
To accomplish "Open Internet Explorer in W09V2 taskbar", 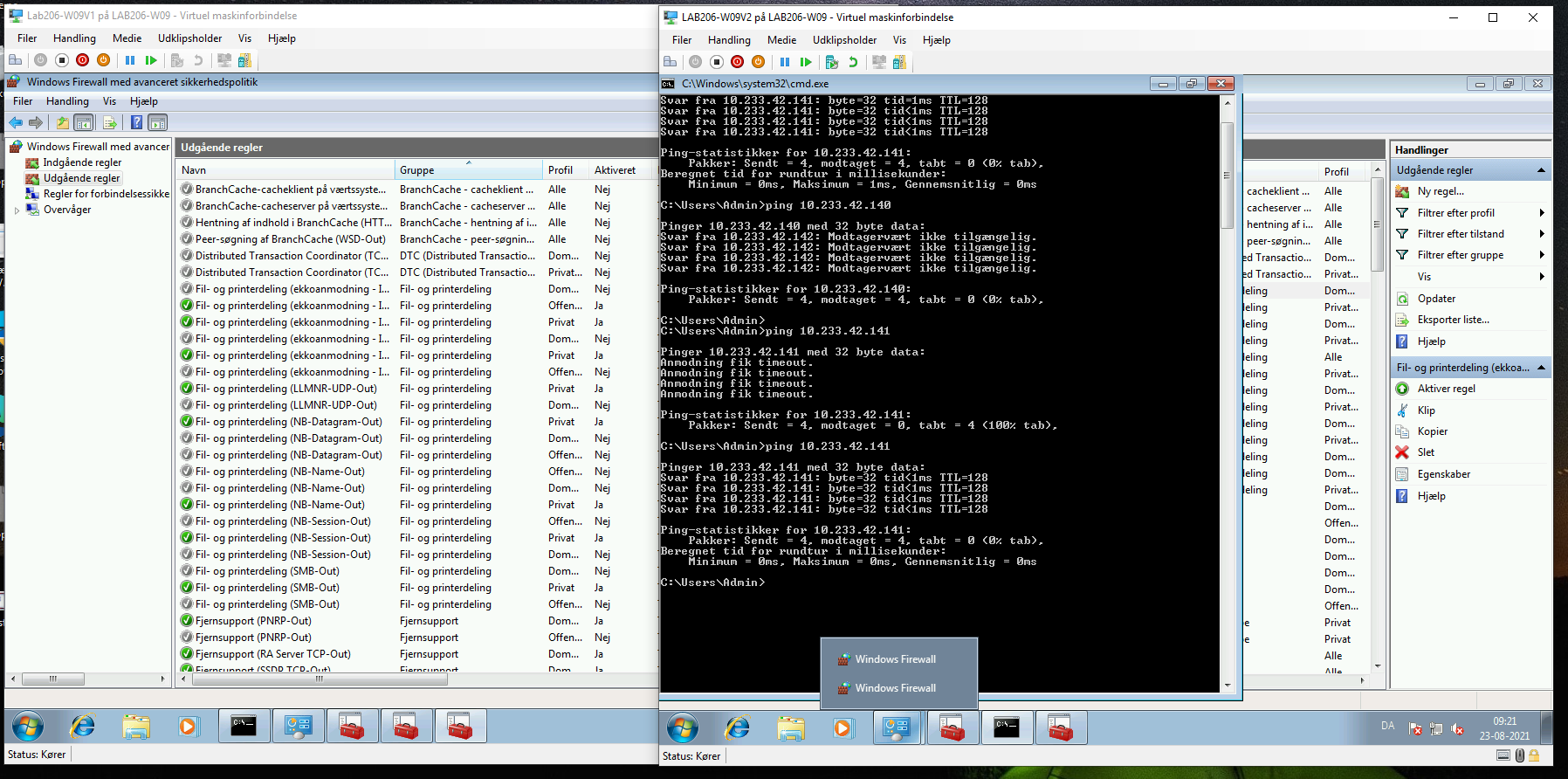I will pyautogui.click(x=737, y=727).
